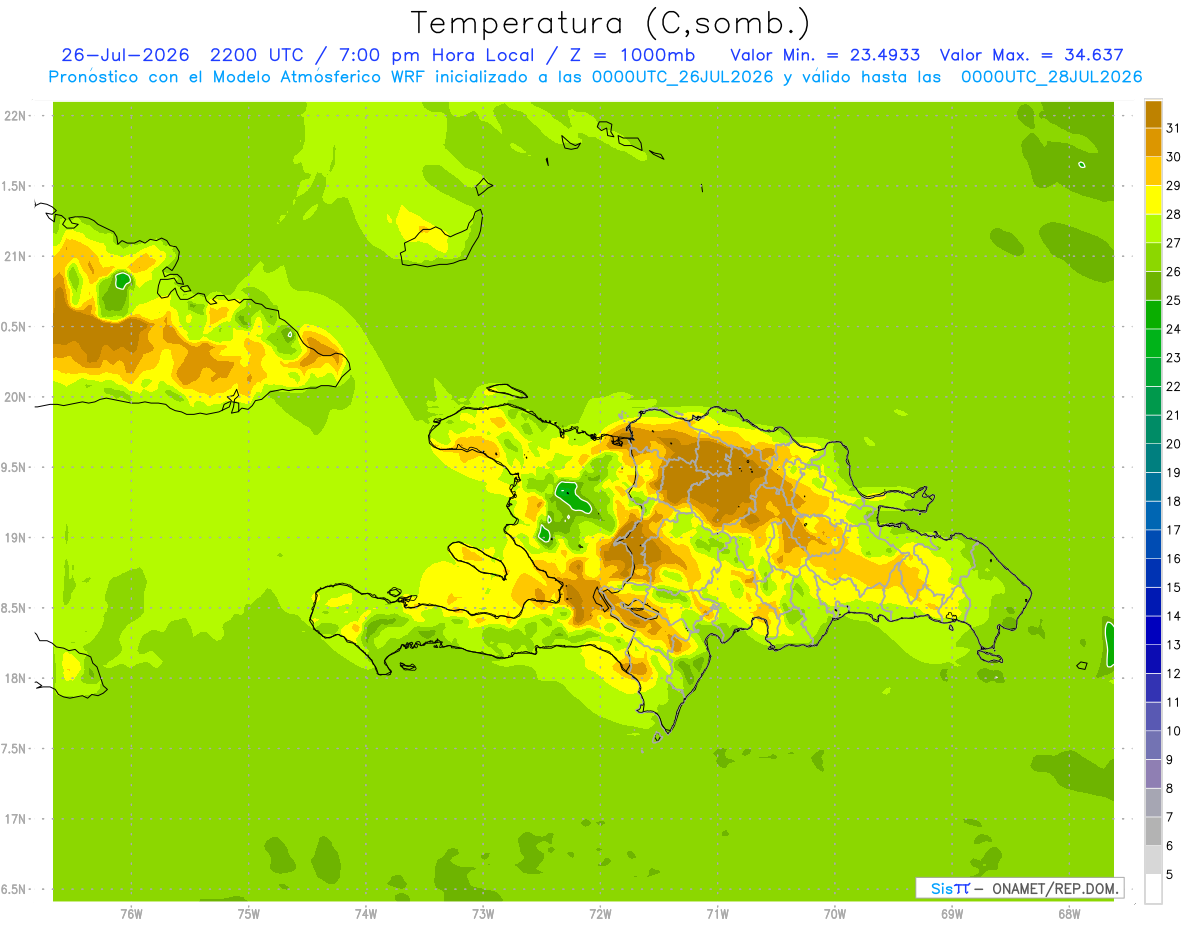Click colorbar label '5'
Screen dimensions: 1200x927
click(x=1169, y=875)
